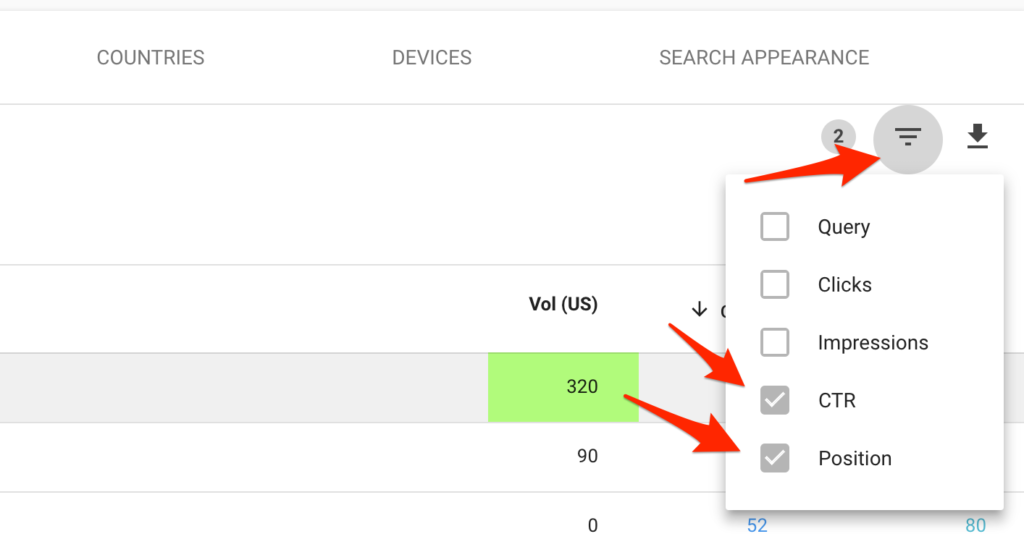Click the descending sort arrow icon
Viewport: 1024px width, 547px height.
click(x=699, y=309)
